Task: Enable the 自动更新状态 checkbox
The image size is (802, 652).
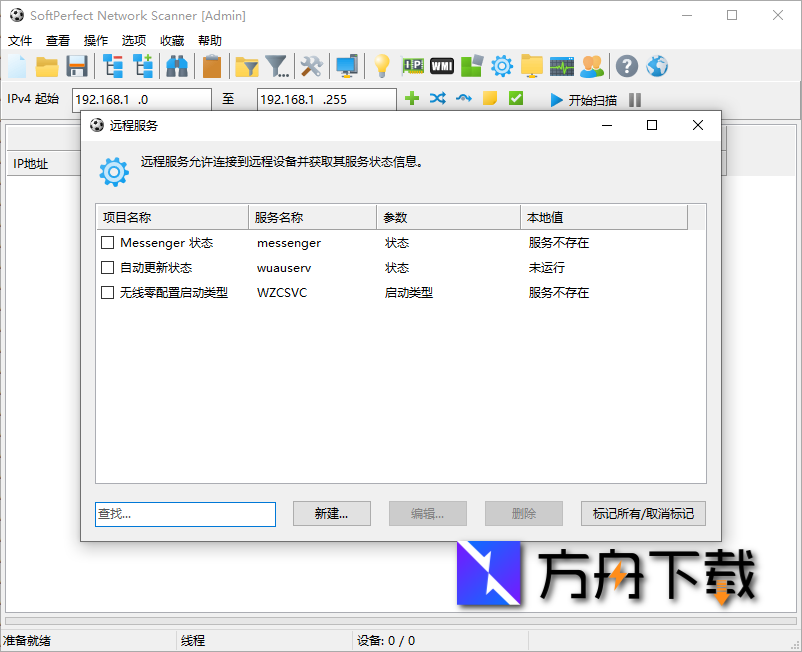Action: click(106, 267)
